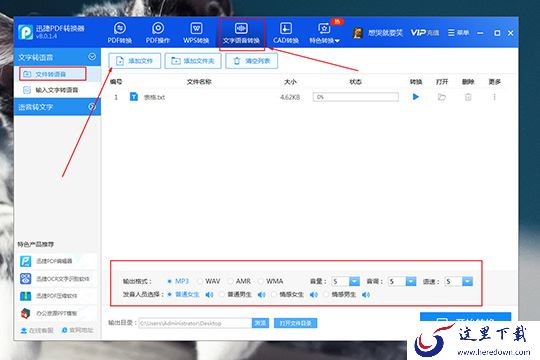
Task: Preview 情感女生 voice speaker icon
Action: point(314,295)
